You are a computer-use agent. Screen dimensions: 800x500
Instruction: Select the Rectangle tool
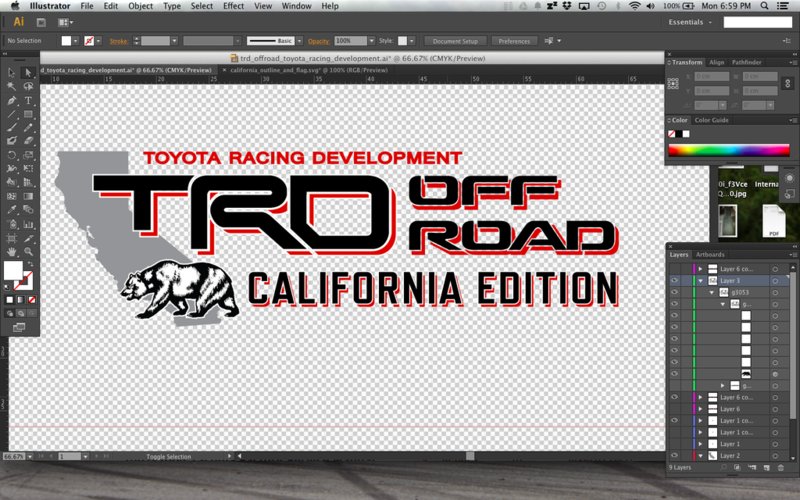[28, 114]
